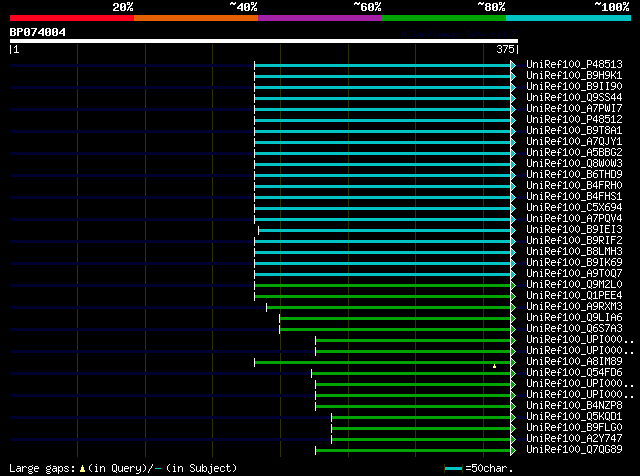Click the green alignment bar for UniRef100_A9RXM3
This screenshot has width=640, height=476.
(389, 308)
